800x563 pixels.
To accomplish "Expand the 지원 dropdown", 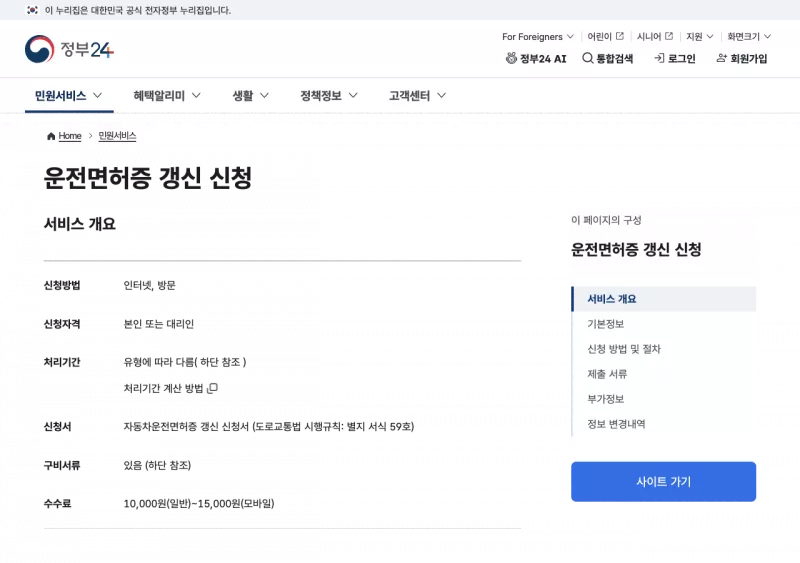I will click(699, 36).
